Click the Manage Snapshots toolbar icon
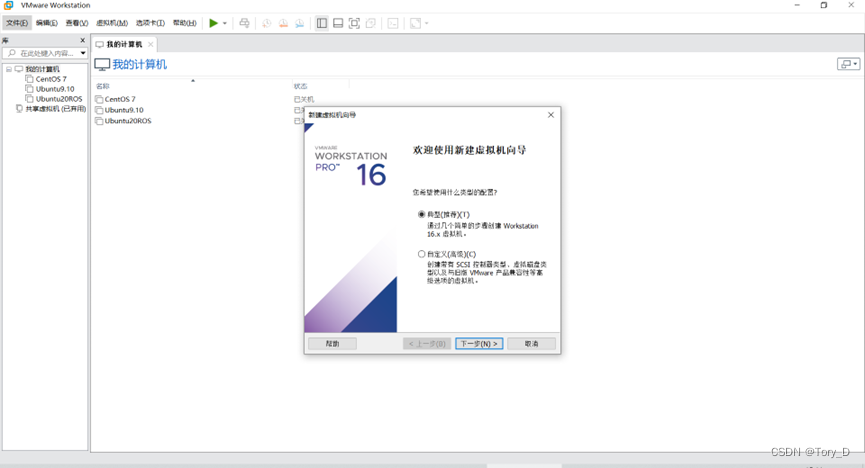The image size is (865, 468). [300, 23]
